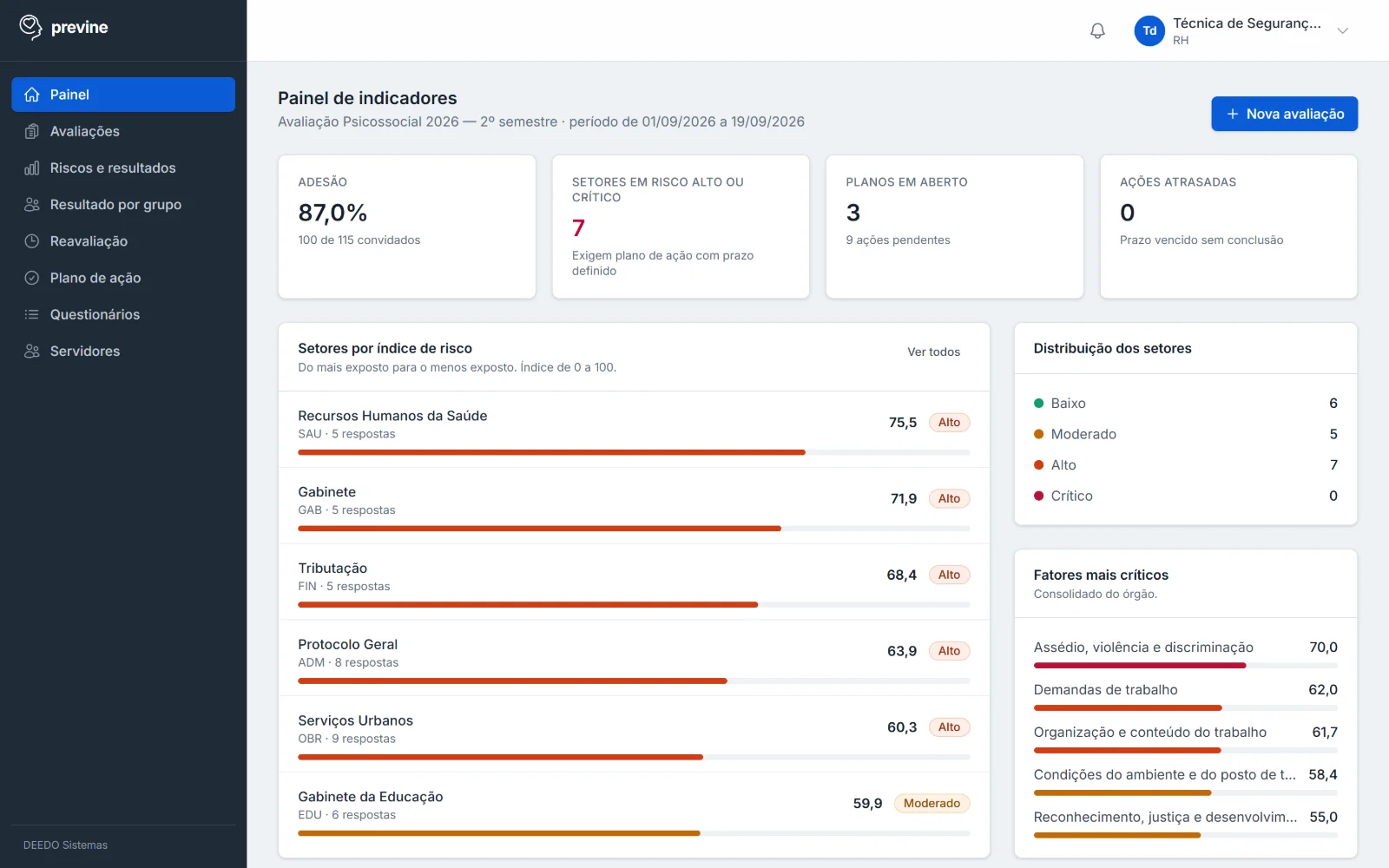Click Organização e conteúdo do trabalho factor

(1149, 733)
